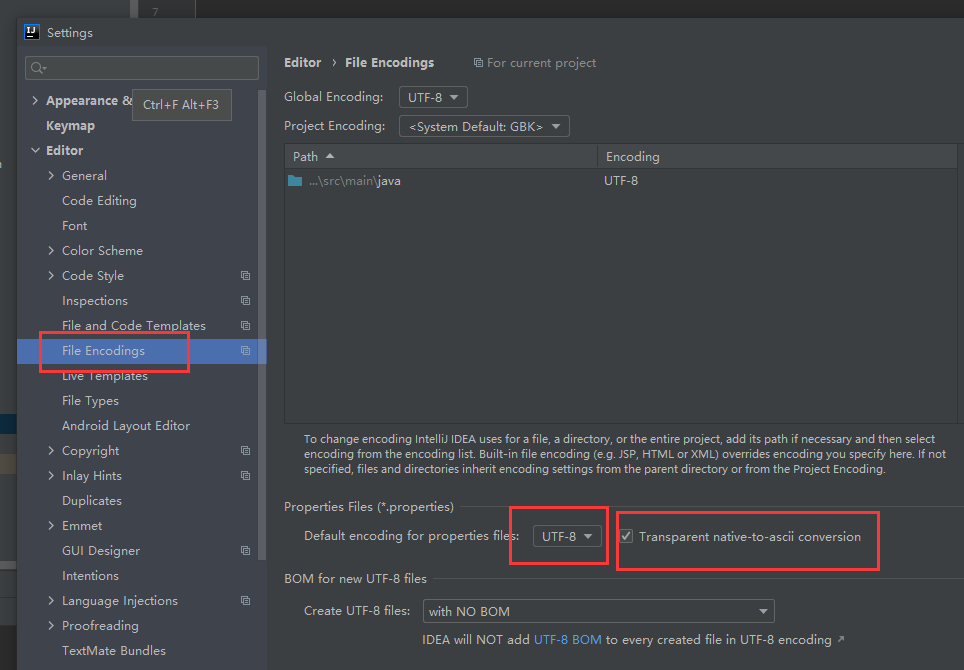The height and width of the screenshot is (670, 964).
Task: Open the Project Encoding dropdown
Action: coord(484,126)
